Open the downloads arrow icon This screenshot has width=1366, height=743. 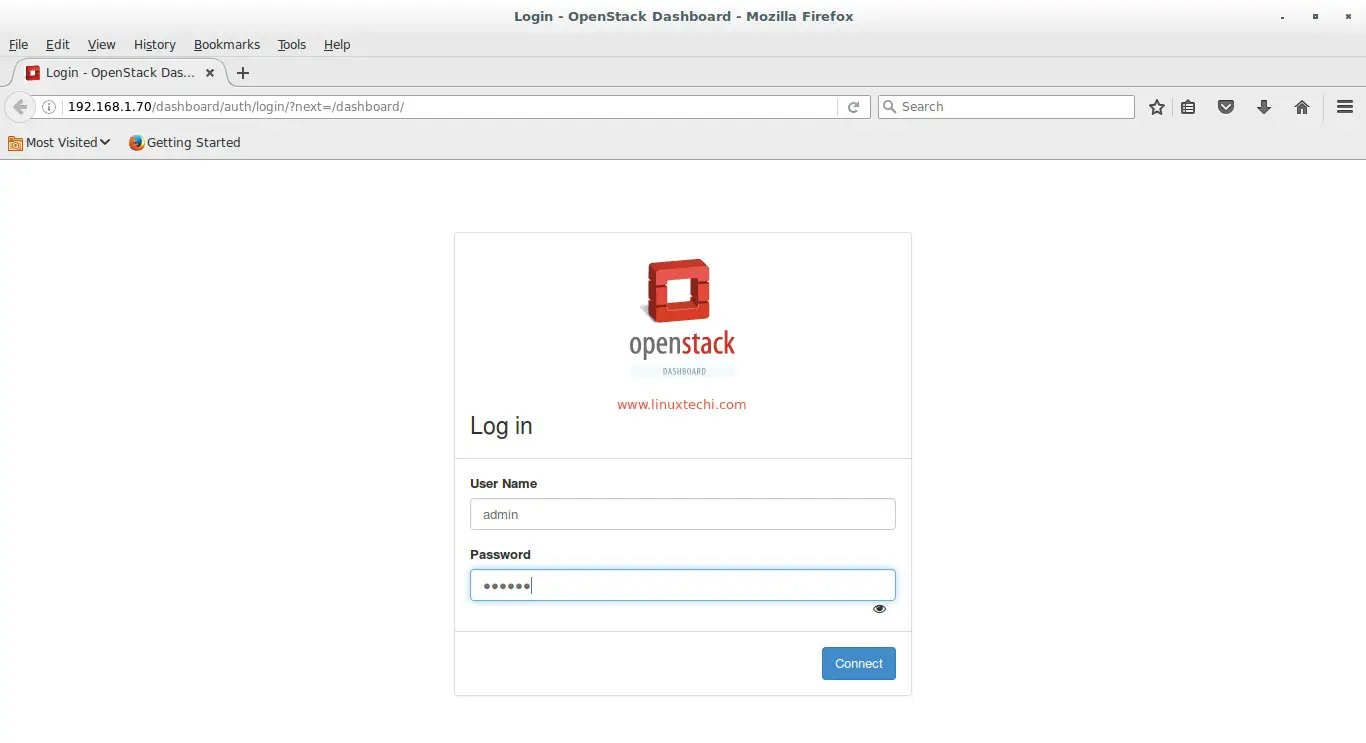pos(1264,107)
